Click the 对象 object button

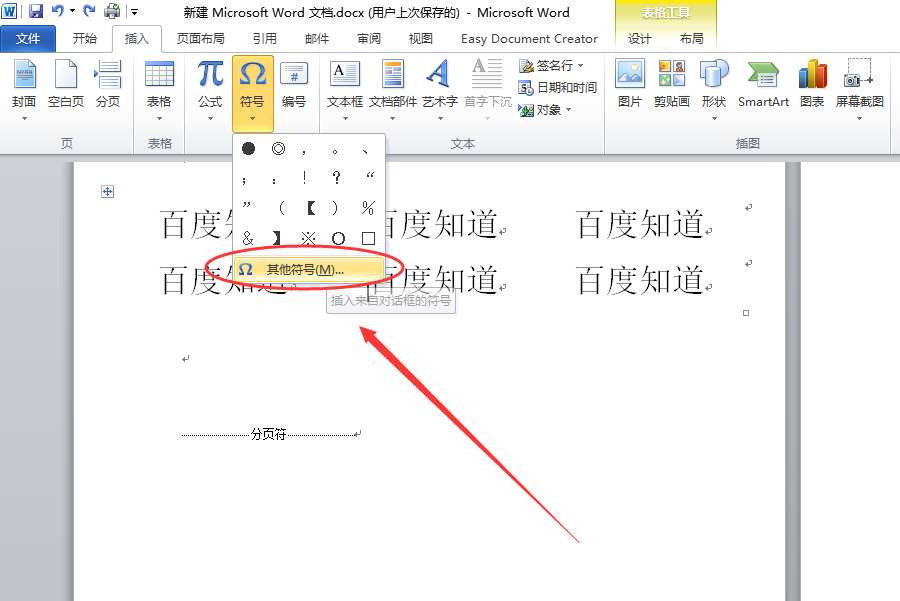[x=540, y=110]
